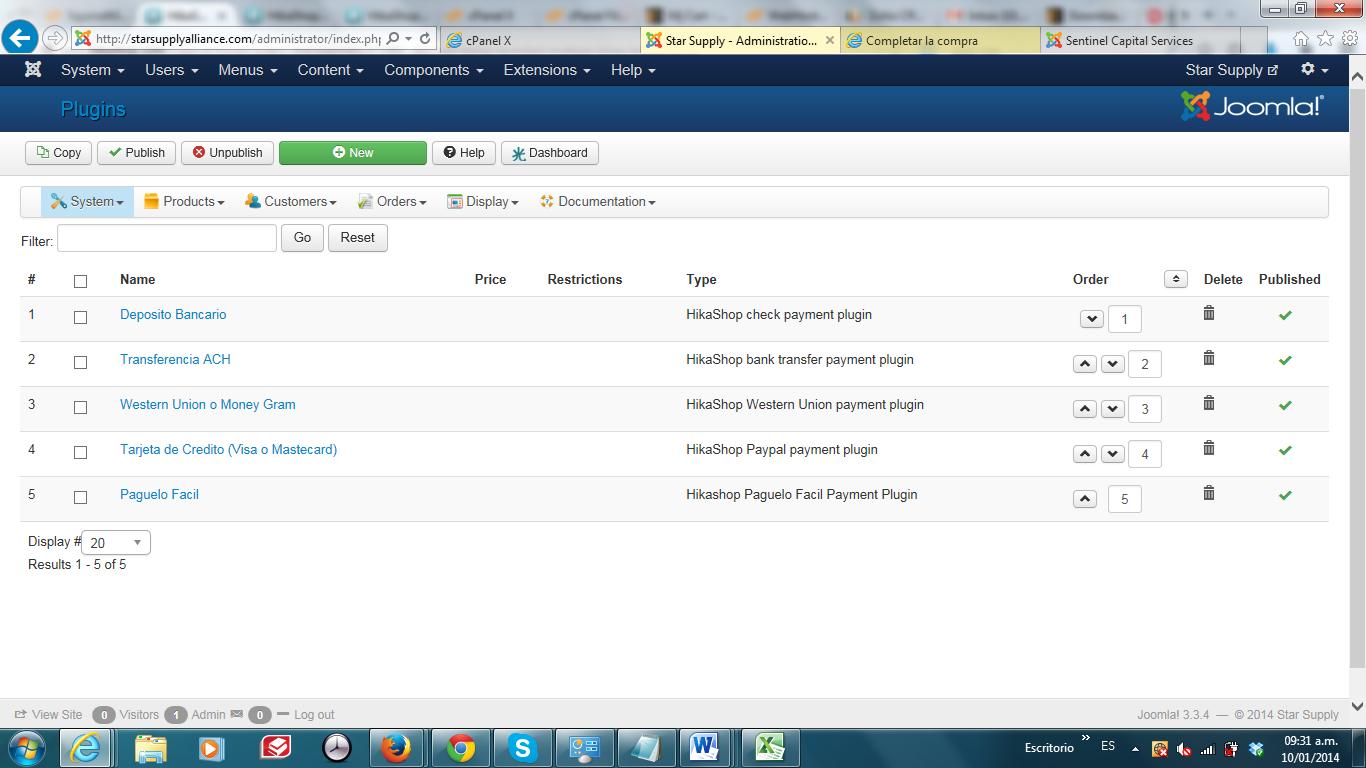Screen dimensions: 1366x768
Task: Delete the Deposito Bancario plugin using its trash icon
Action: pyautogui.click(x=1209, y=313)
